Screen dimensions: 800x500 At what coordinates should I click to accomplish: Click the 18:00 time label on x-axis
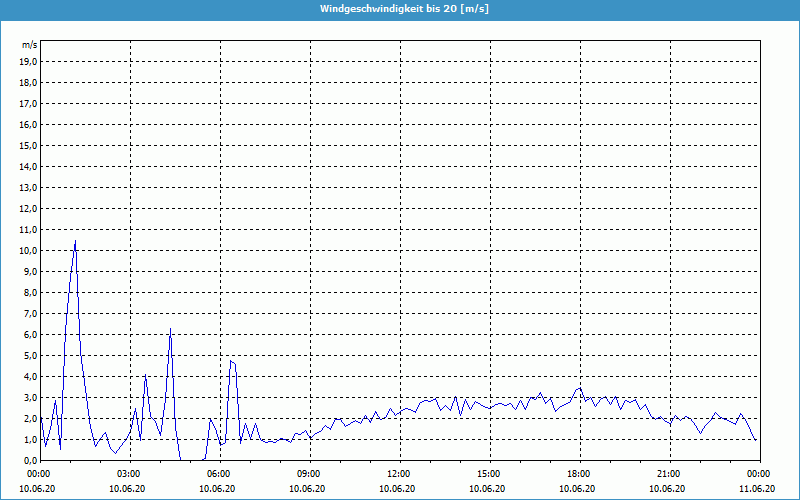coord(578,474)
